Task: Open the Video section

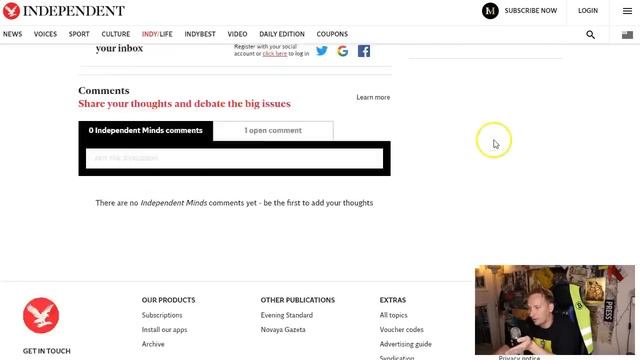Action: [238, 34]
